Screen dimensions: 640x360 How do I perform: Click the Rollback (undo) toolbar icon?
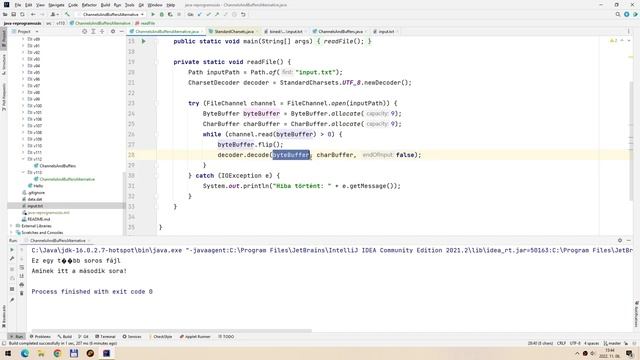(243, 14)
